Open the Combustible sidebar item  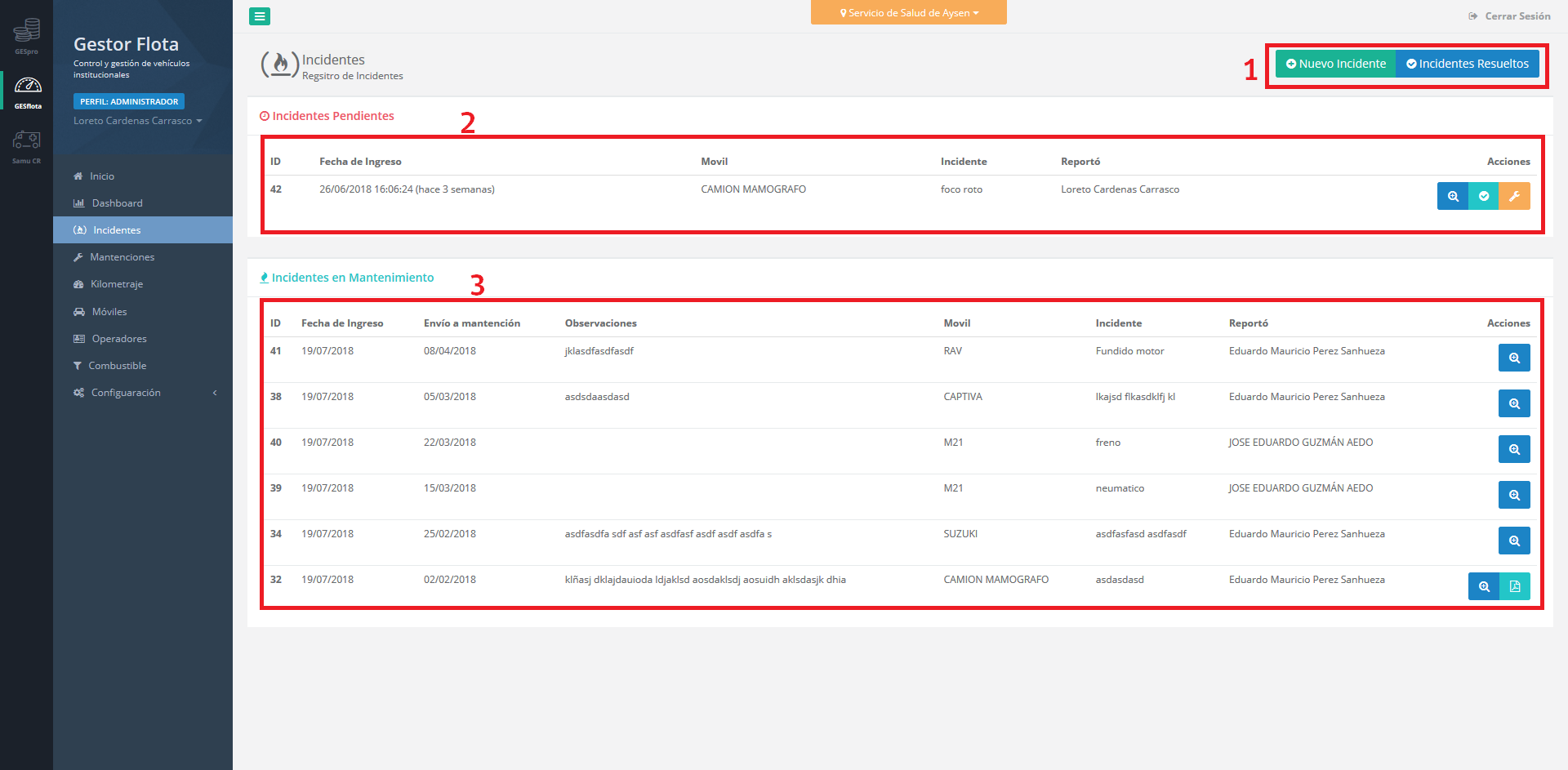click(117, 366)
